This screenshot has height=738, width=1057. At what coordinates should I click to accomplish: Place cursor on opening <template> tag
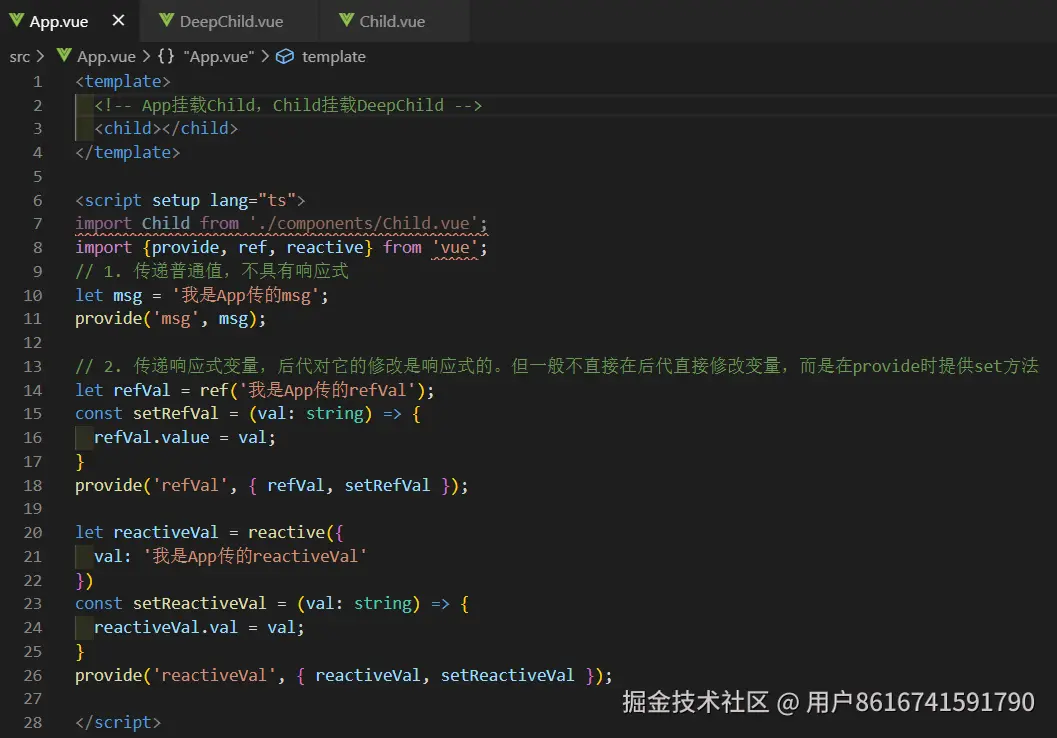123,82
